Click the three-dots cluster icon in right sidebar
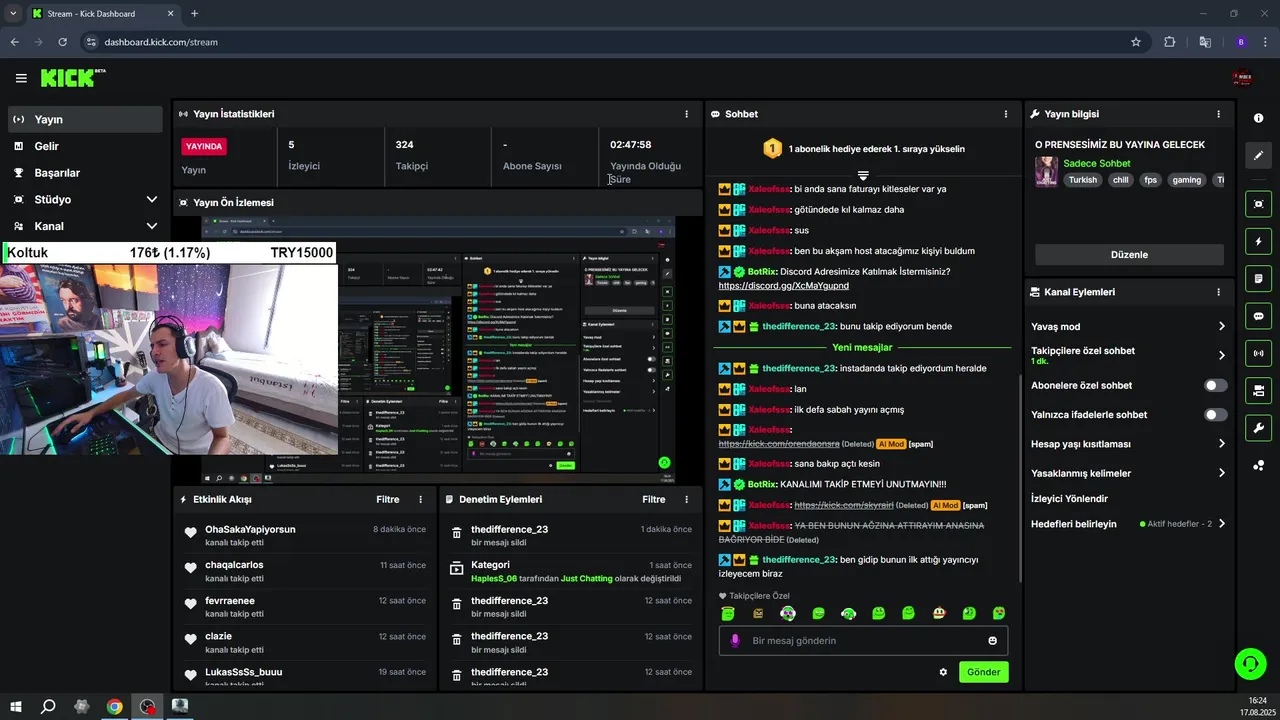 tap(1258, 465)
